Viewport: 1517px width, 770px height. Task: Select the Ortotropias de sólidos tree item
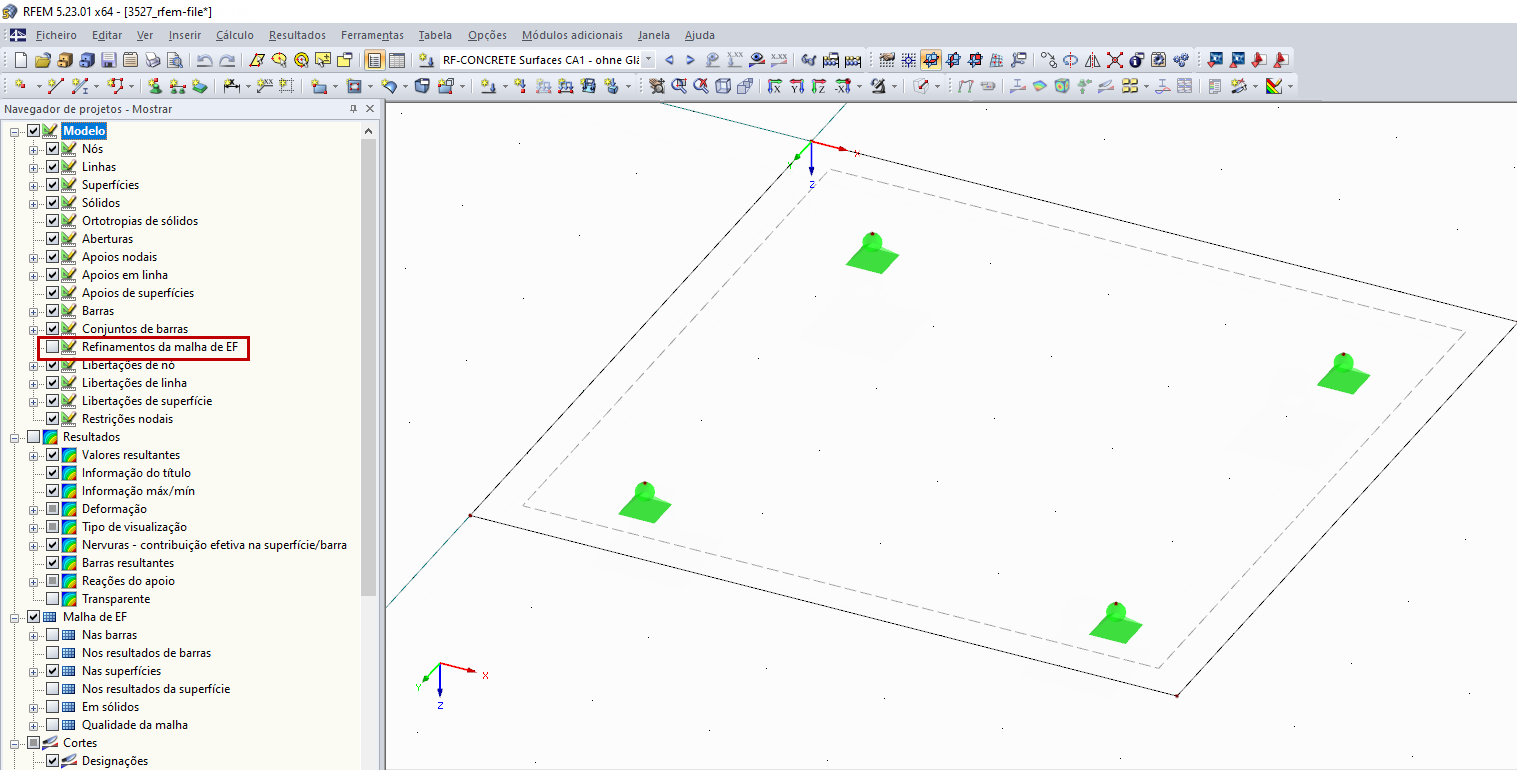tap(140, 221)
